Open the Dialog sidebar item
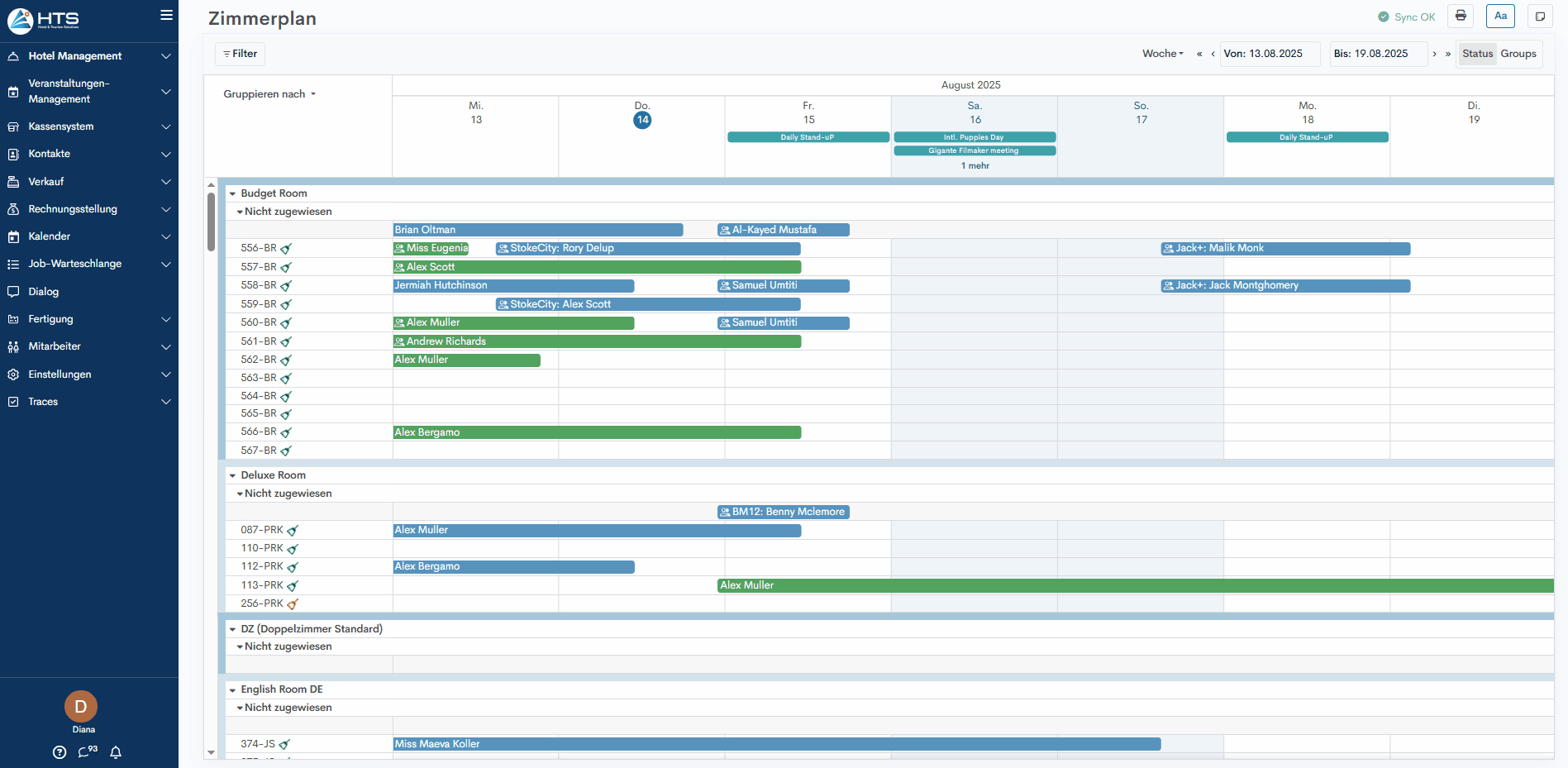 (x=44, y=292)
